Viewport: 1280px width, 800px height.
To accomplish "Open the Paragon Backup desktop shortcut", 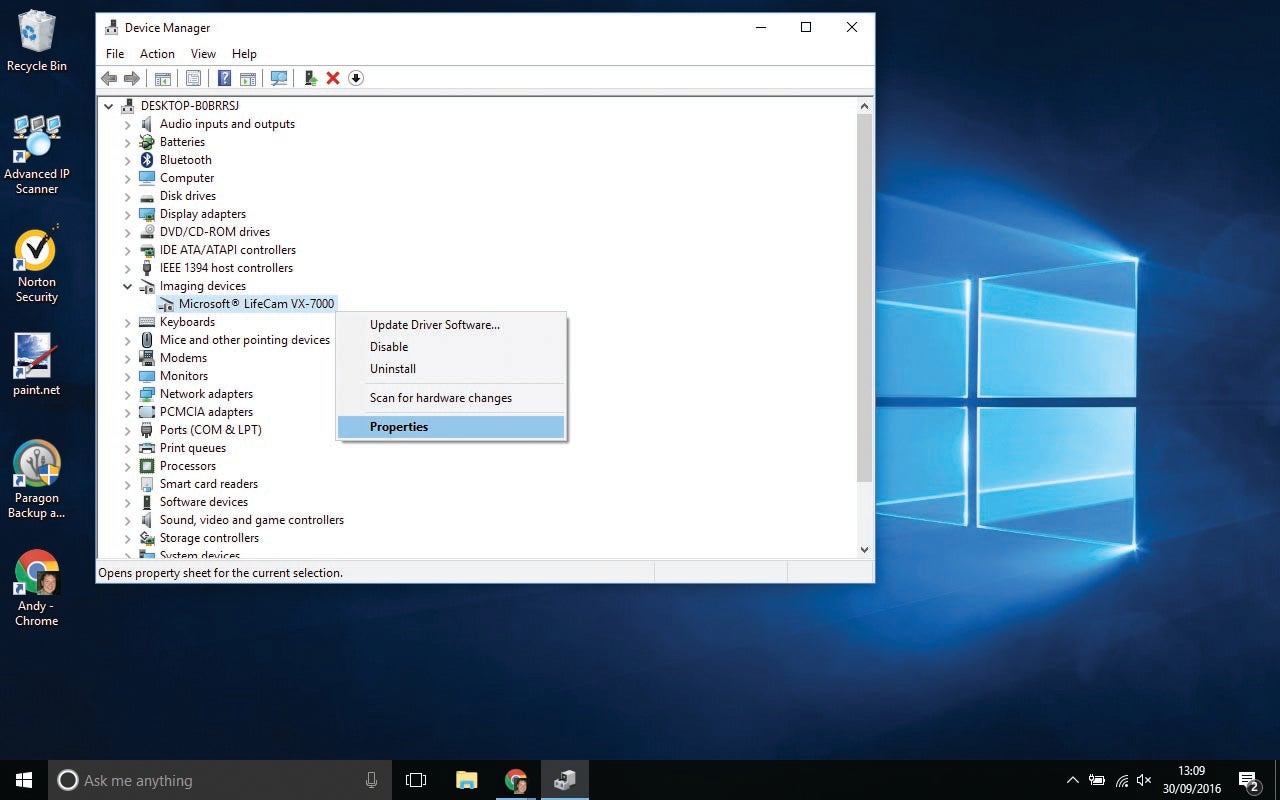I will tap(37, 480).
